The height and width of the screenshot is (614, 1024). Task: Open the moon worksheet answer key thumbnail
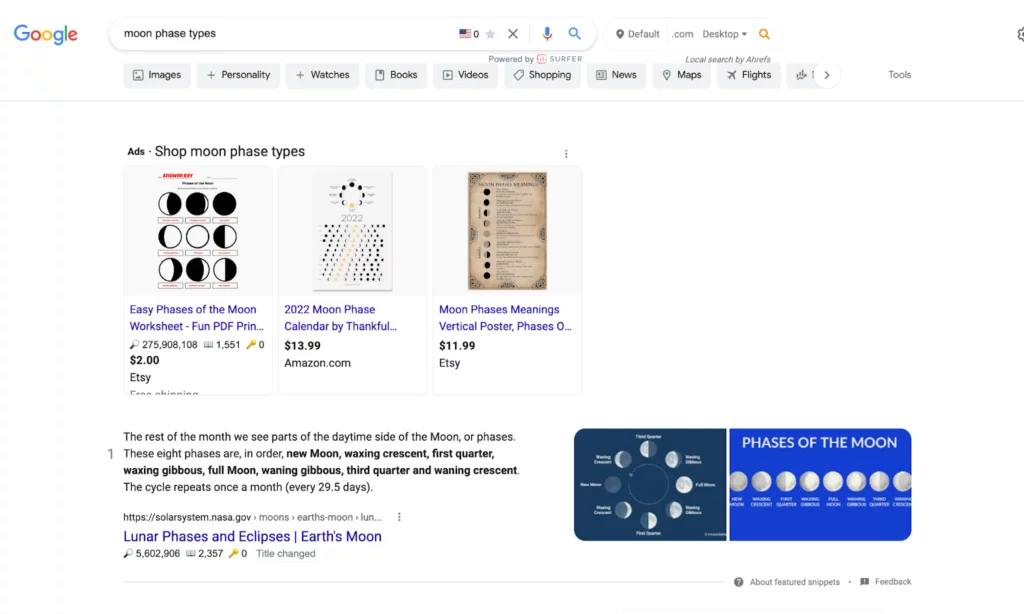pos(198,231)
